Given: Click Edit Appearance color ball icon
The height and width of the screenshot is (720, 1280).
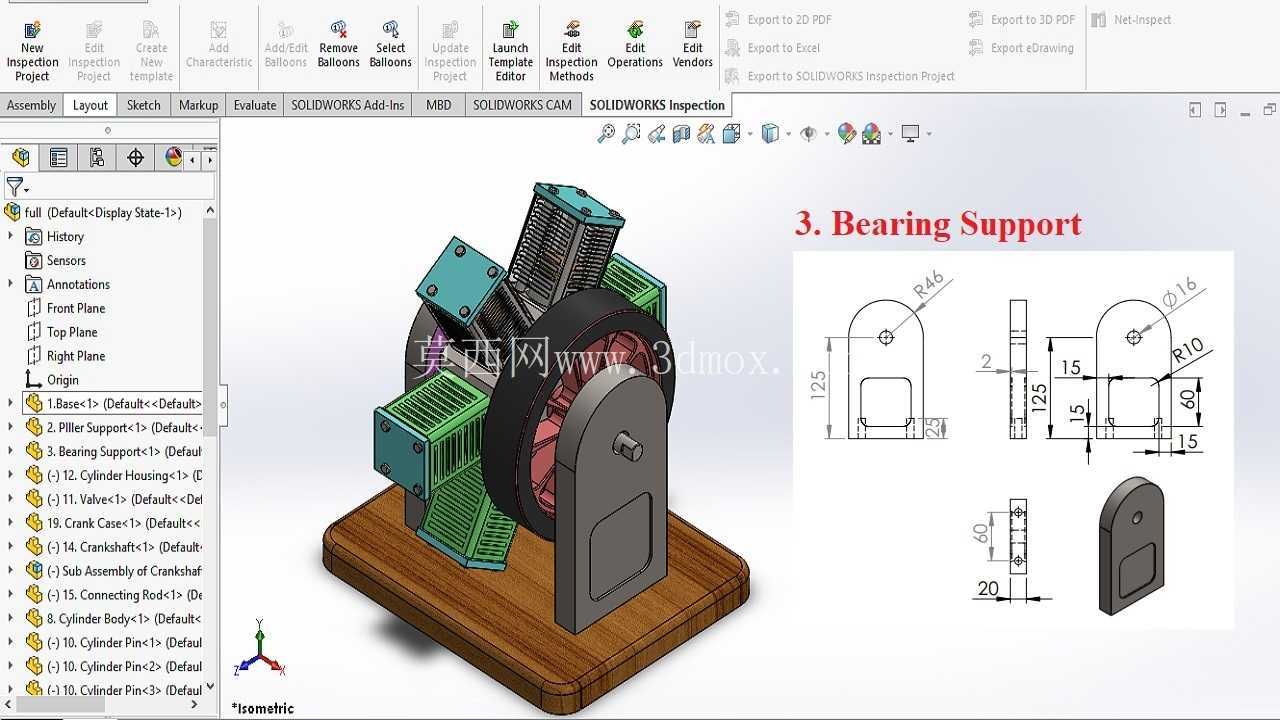Looking at the screenshot, I should point(847,133).
